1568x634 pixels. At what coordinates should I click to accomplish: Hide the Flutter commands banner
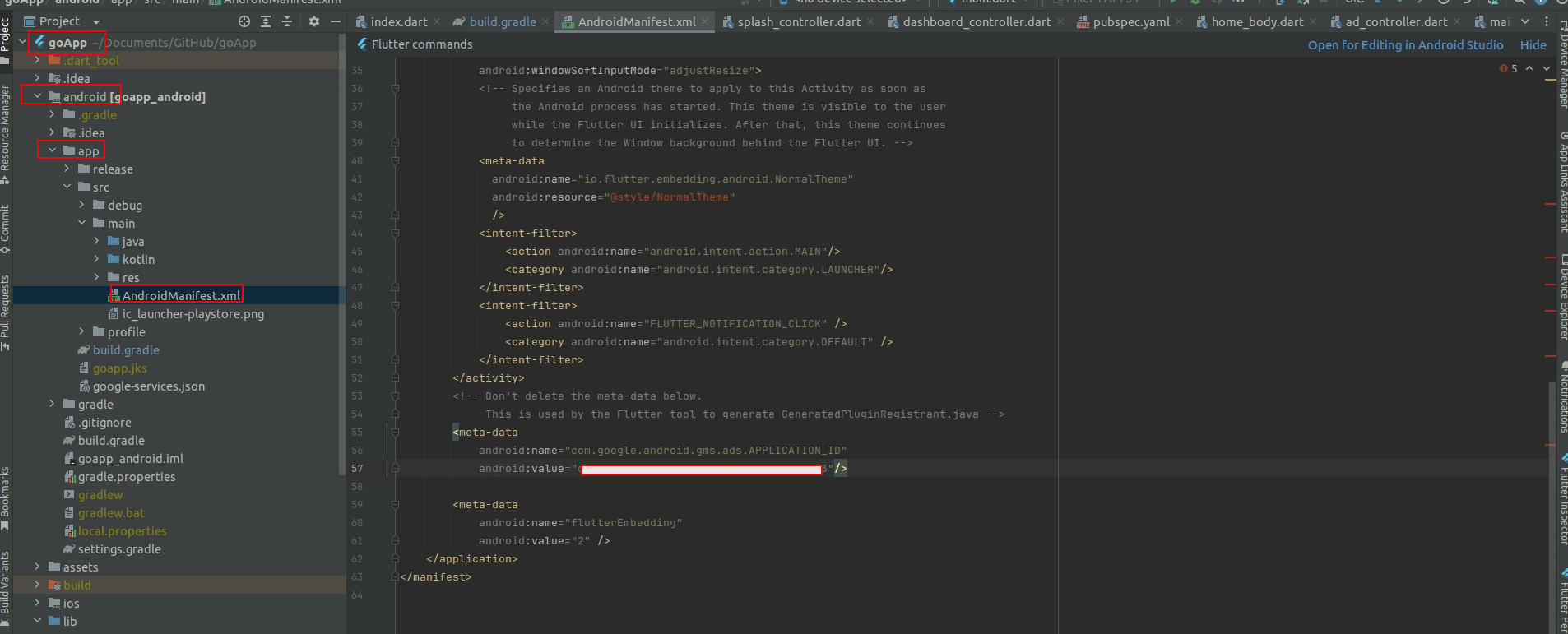(1533, 45)
